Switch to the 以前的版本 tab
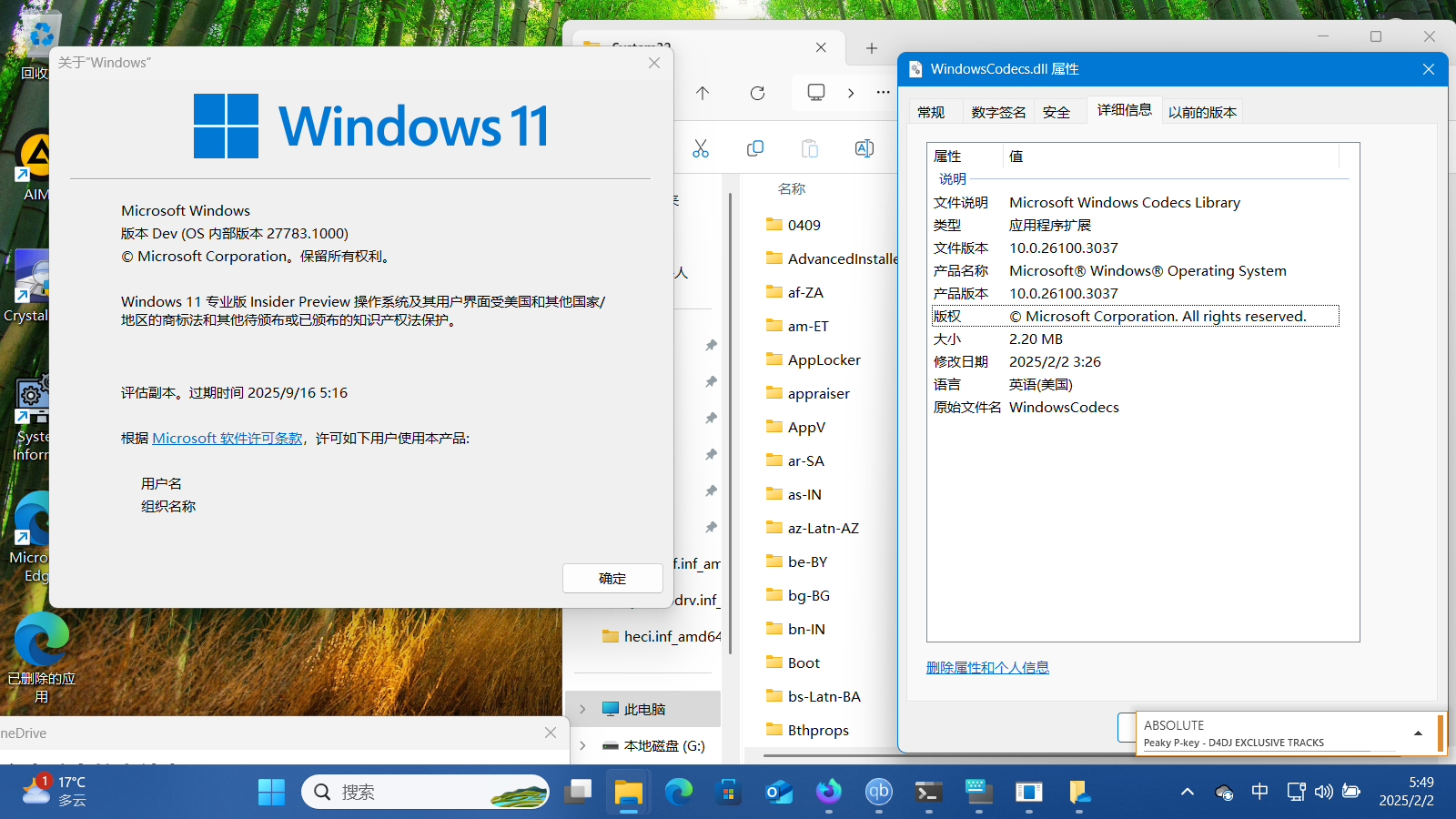The width and height of the screenshot is (1456, 819). click(x=1202, y=112)
